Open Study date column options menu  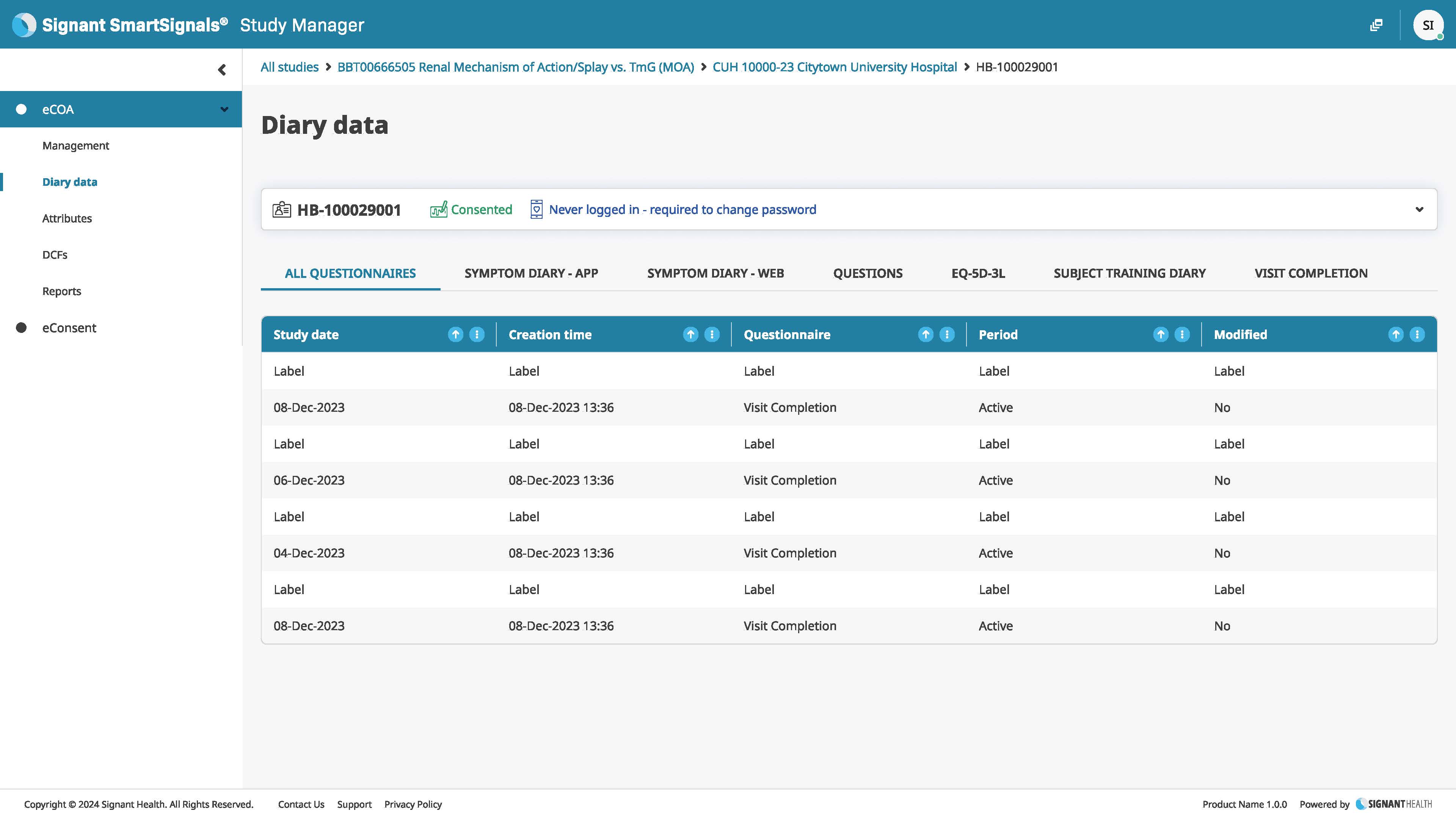click(477, 334)
